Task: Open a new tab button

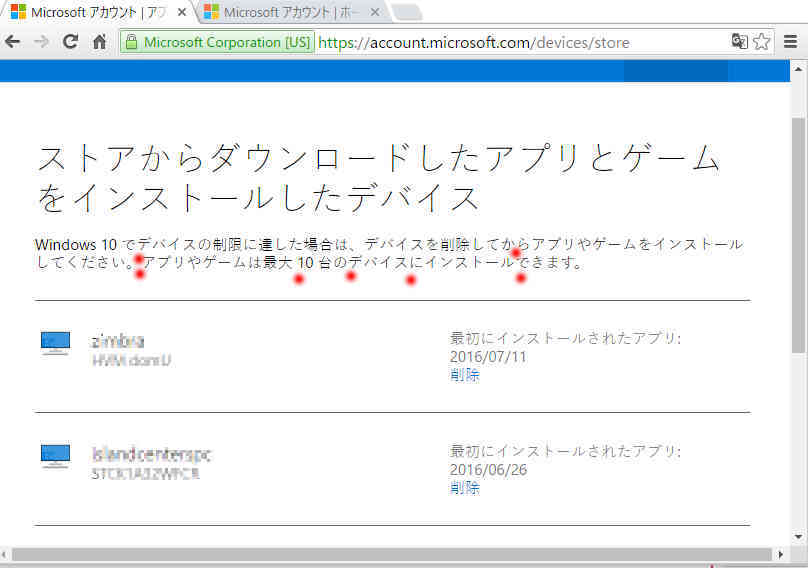Action: click(408, 12)
